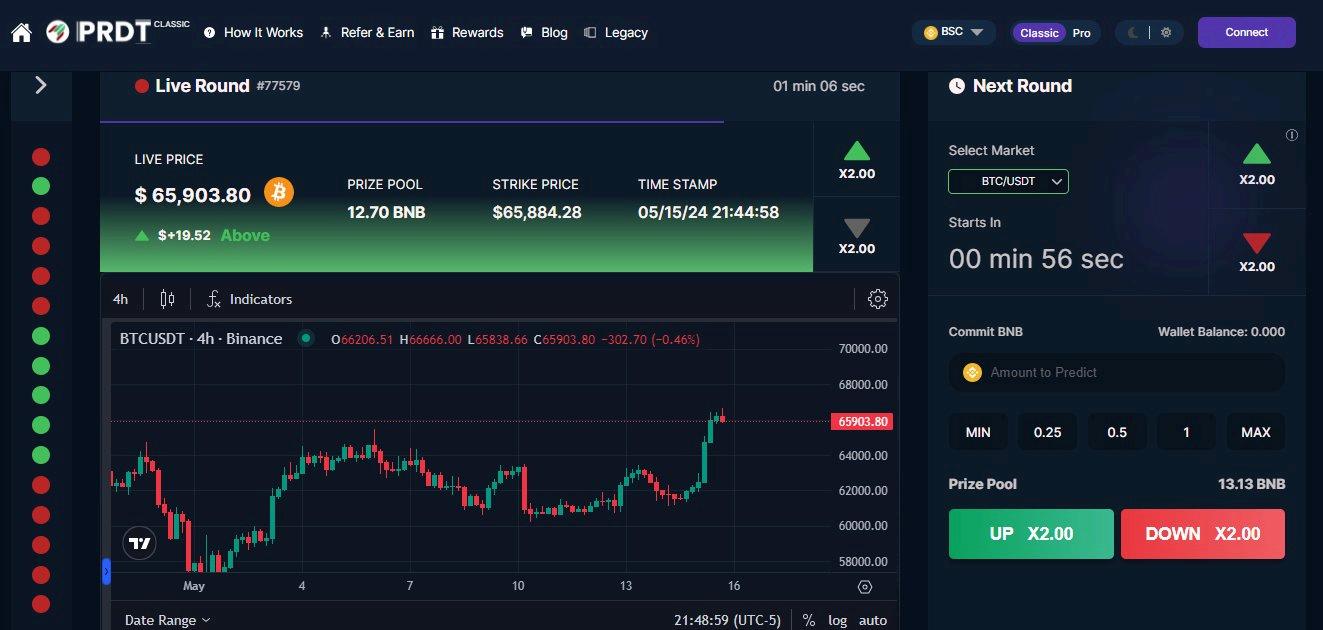Viewport: 1323px width, 630px height.
Task: Switch to Classic mode
Action: coord(1039,33)
